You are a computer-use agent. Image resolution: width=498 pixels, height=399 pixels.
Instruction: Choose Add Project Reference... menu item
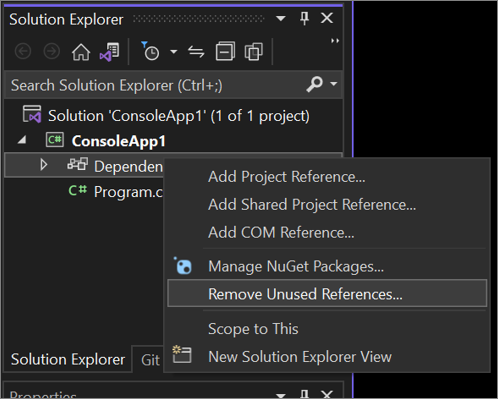point(327,177)
